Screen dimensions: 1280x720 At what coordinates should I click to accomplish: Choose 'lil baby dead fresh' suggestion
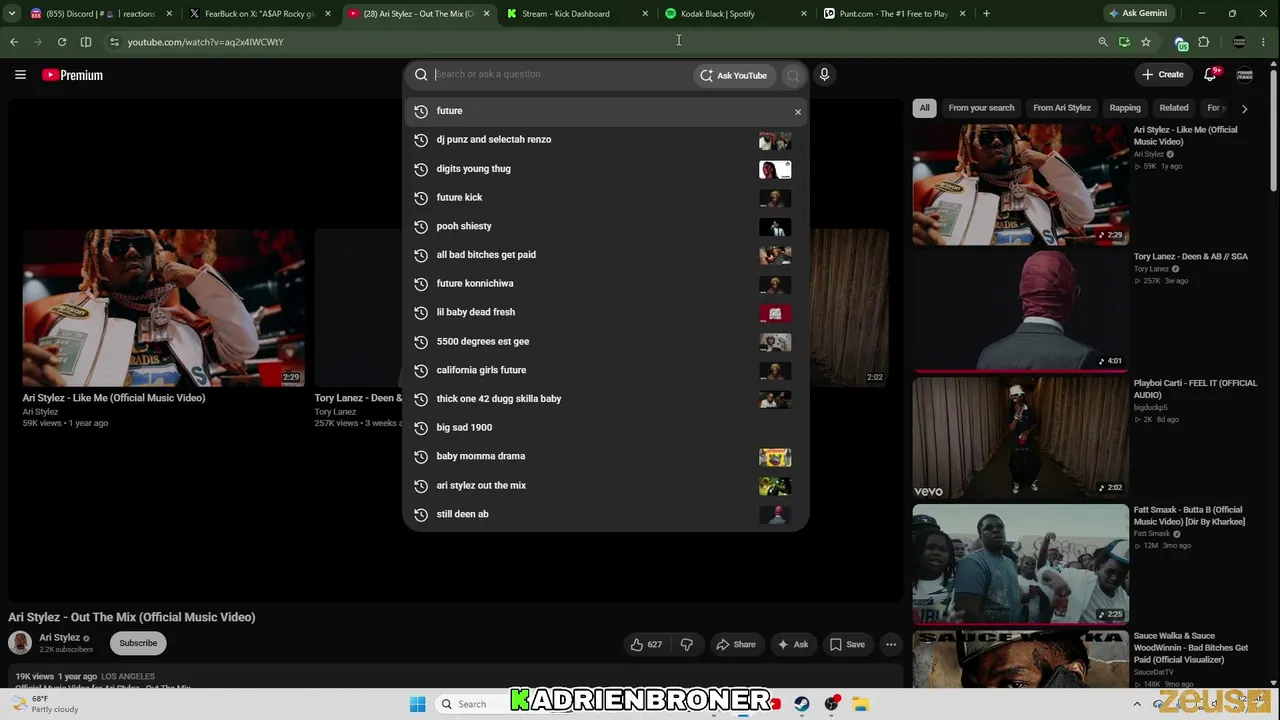tap(606, 312)
